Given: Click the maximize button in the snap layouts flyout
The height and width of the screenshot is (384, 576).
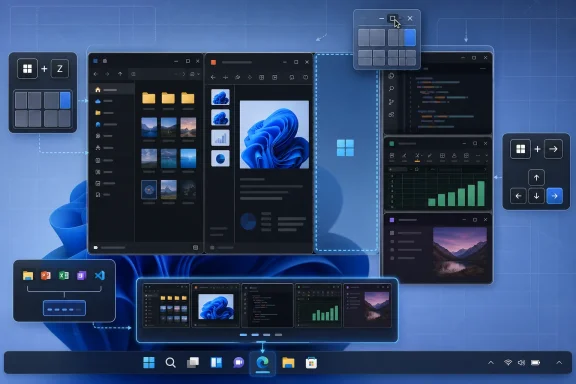Looking at the screenshot, I should coord(393,18).
